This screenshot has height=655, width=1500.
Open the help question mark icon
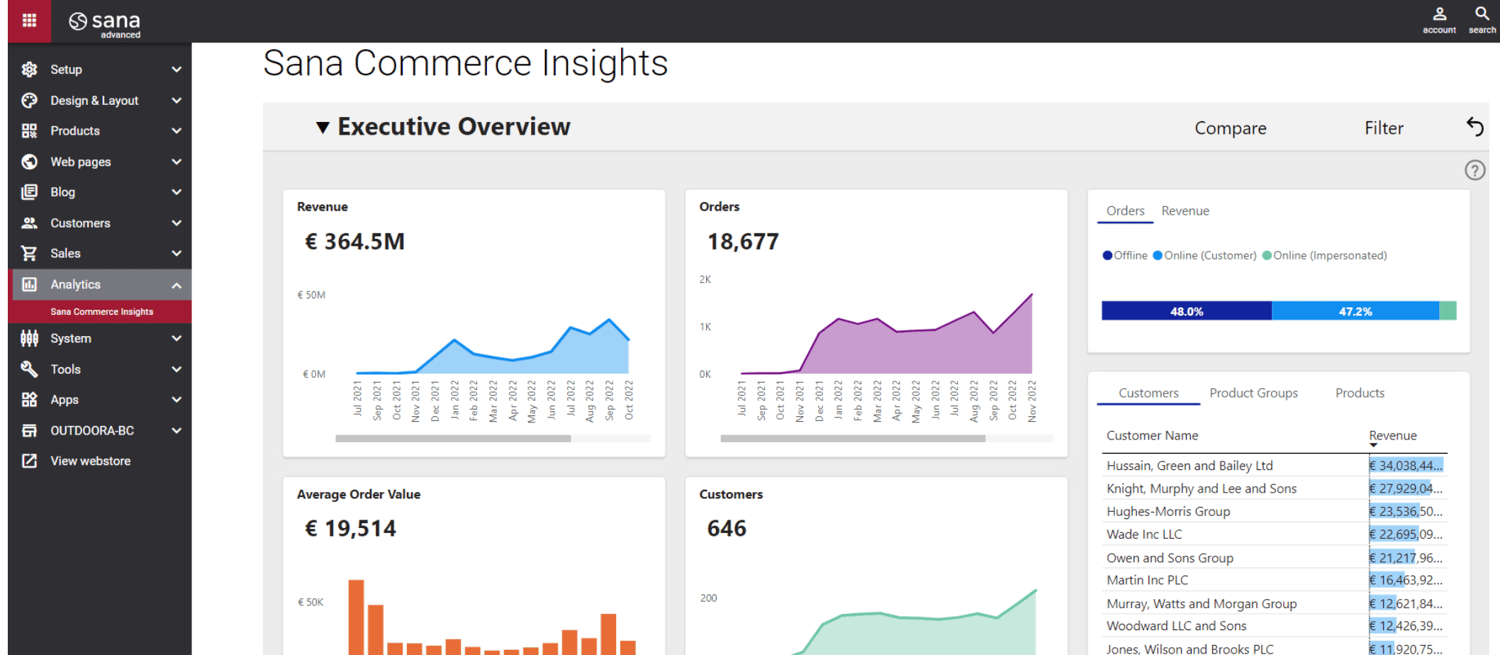(1475, 170)
